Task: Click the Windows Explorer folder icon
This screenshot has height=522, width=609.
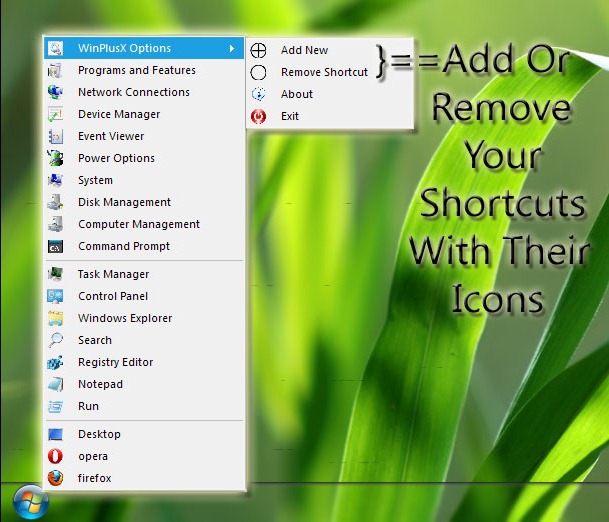Action: (x=55, y=318)
